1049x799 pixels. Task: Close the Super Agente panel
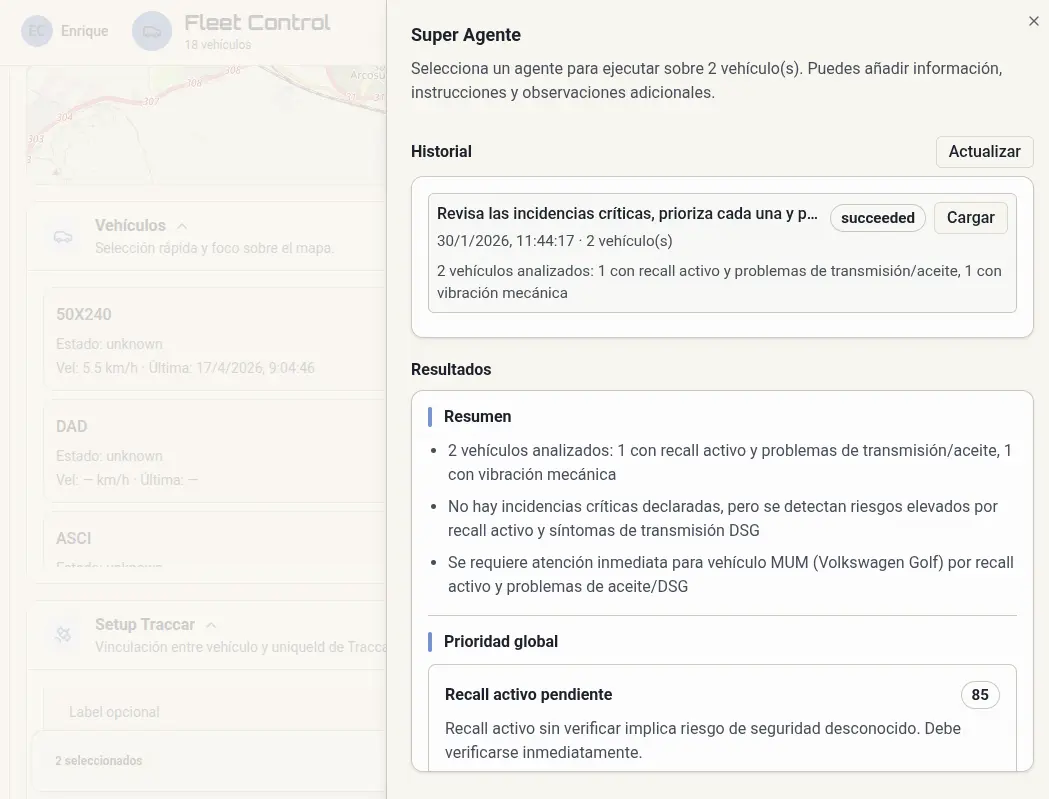click(x=1034, y=21)
